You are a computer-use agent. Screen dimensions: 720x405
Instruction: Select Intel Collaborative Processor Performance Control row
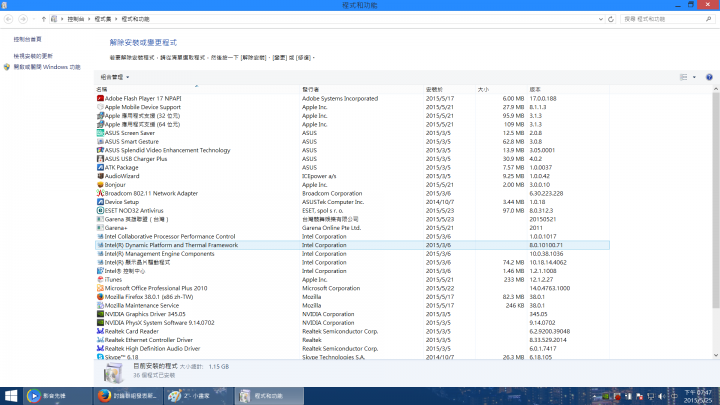[352, 236]
